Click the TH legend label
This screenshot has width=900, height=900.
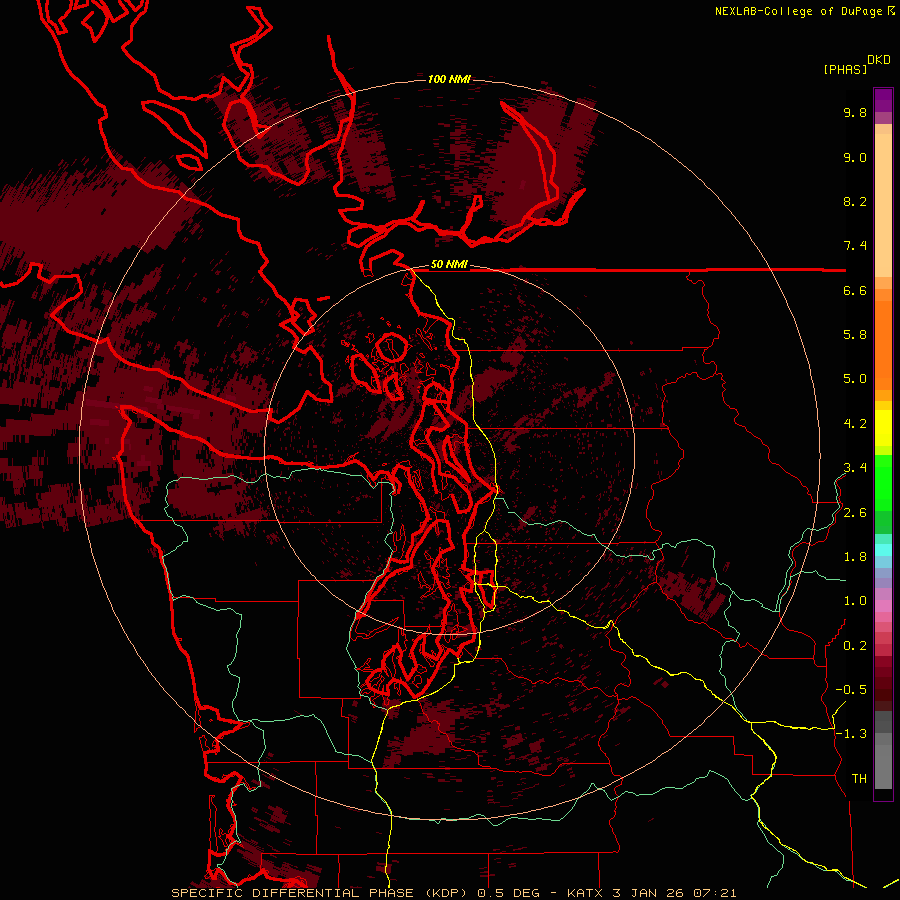coord(859,779)
